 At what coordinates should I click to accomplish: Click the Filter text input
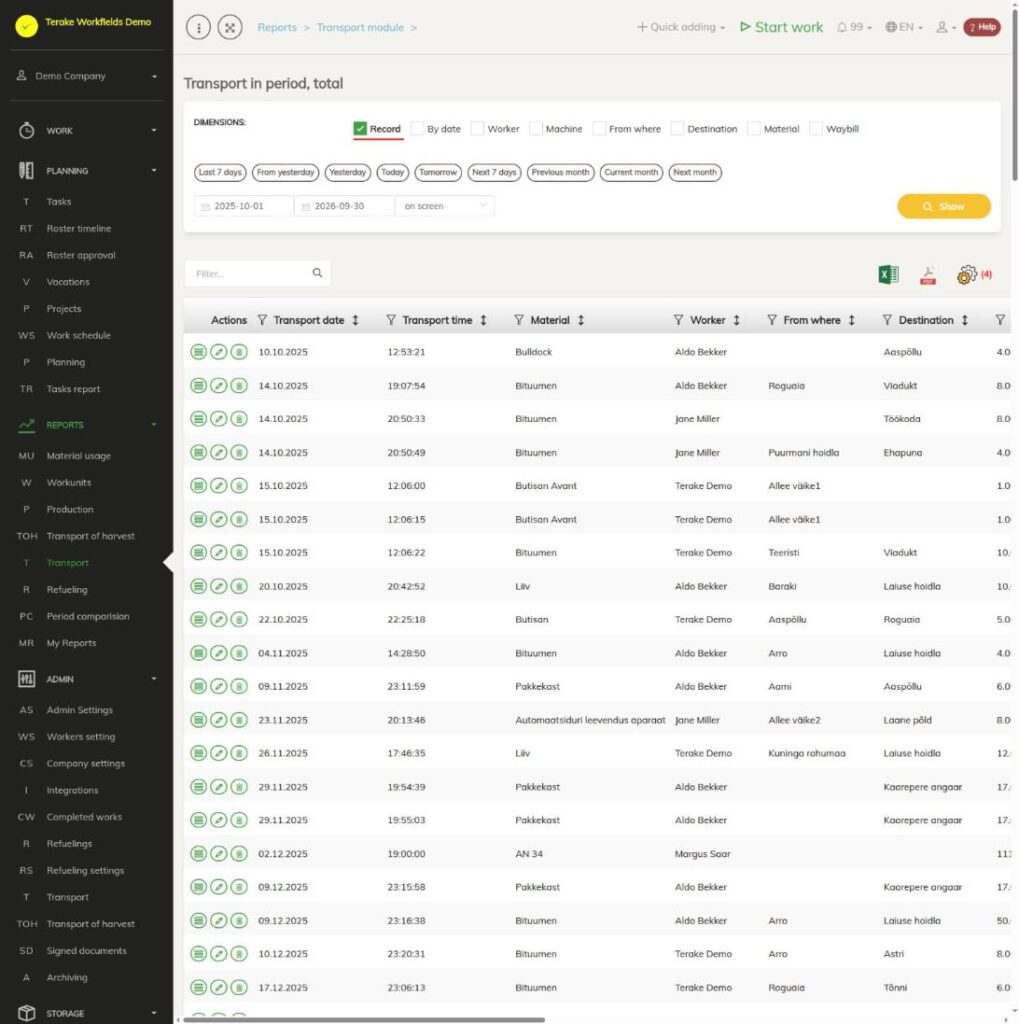(251, 274)
